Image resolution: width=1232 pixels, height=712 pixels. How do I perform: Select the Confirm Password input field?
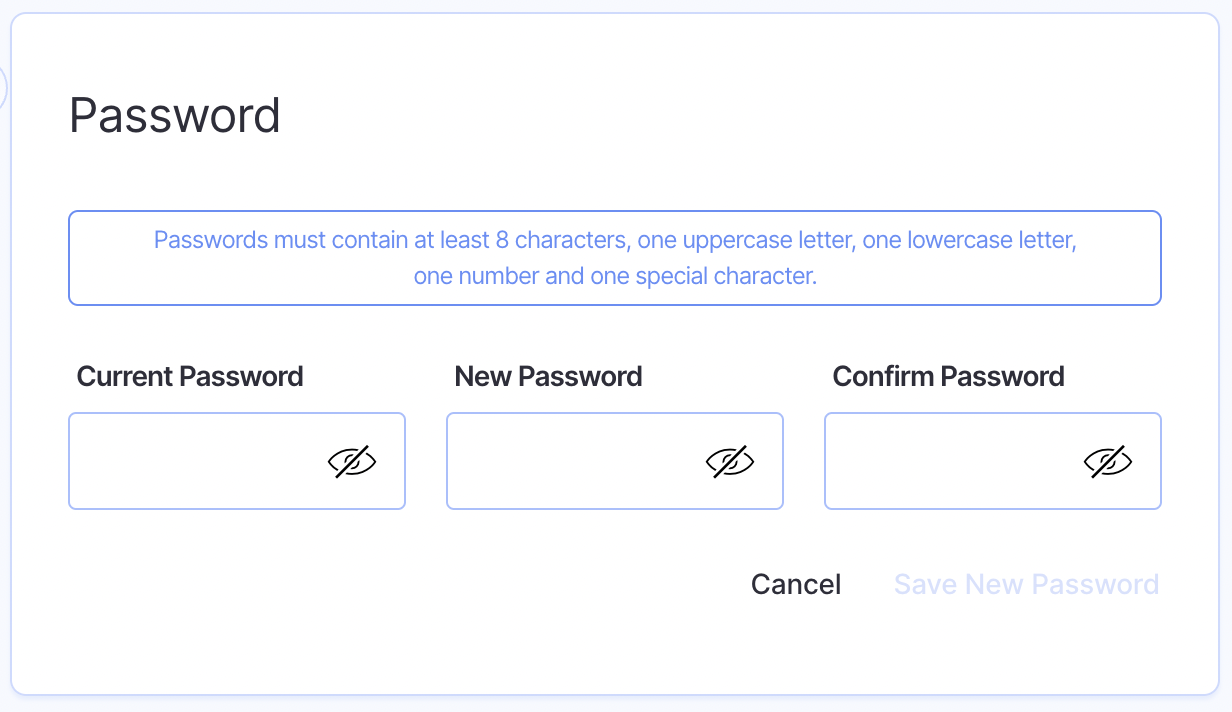click(x=951, y=461)
